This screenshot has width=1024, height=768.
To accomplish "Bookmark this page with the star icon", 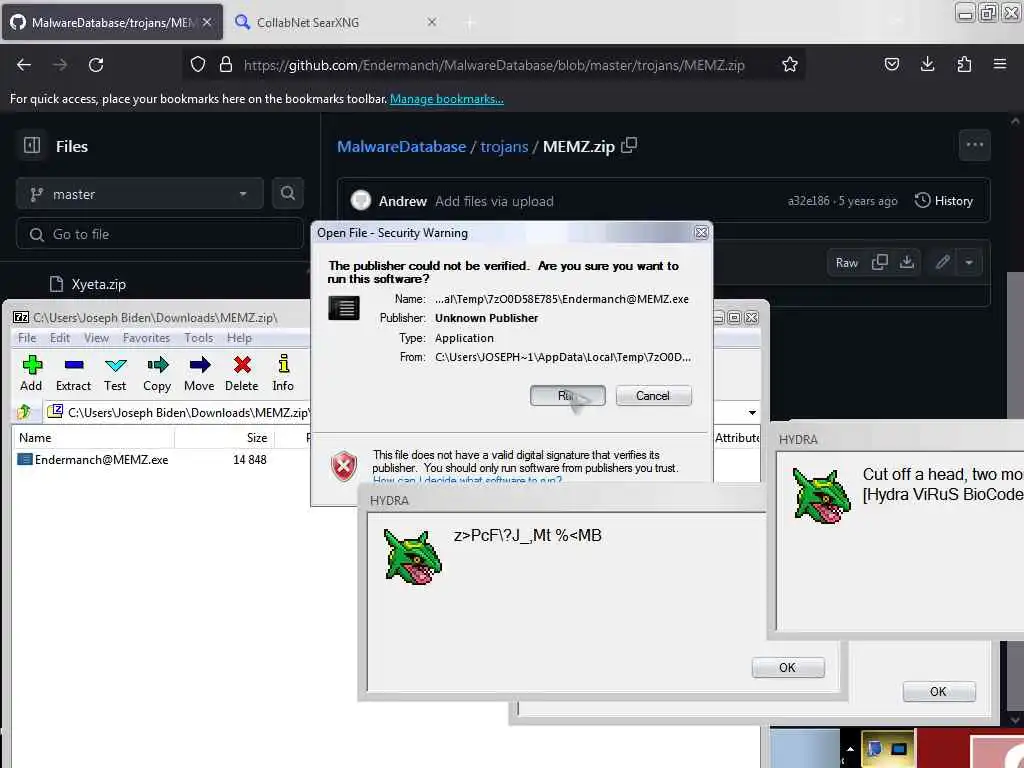I will [x=790, y=65].
